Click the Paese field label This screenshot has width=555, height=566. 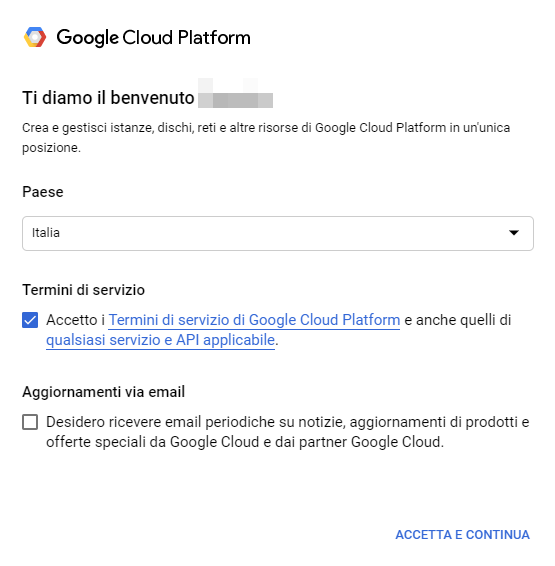pyautogui.click(x=43, y=192)
